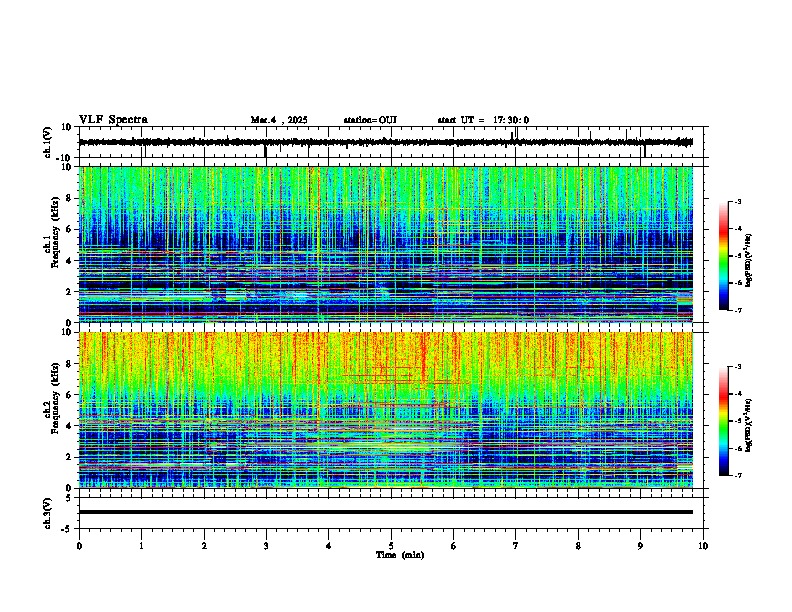Click the 'VLF Spectra' title text
792x612 pixels.
point(113,120)
